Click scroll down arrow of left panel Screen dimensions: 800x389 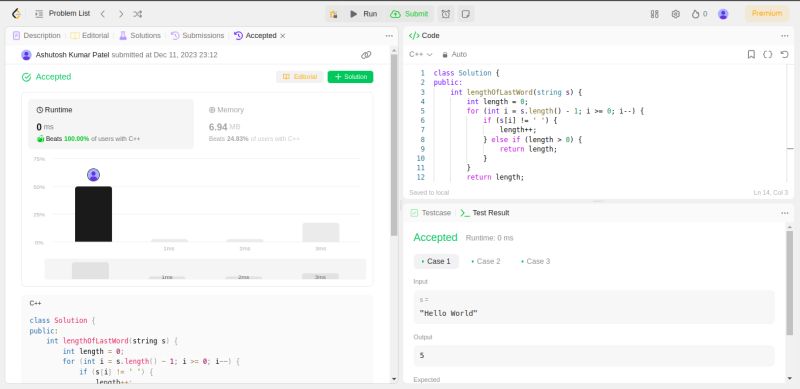[x=394, y=379]
